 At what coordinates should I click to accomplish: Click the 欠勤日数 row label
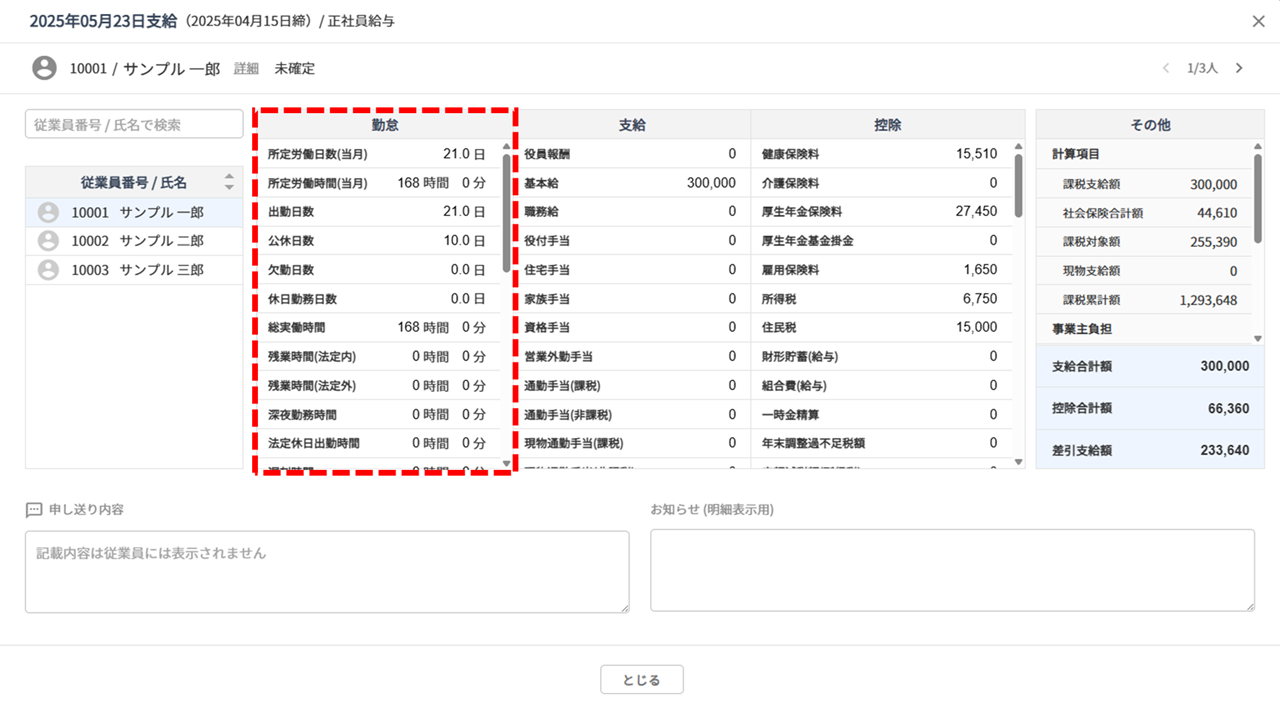290,270
